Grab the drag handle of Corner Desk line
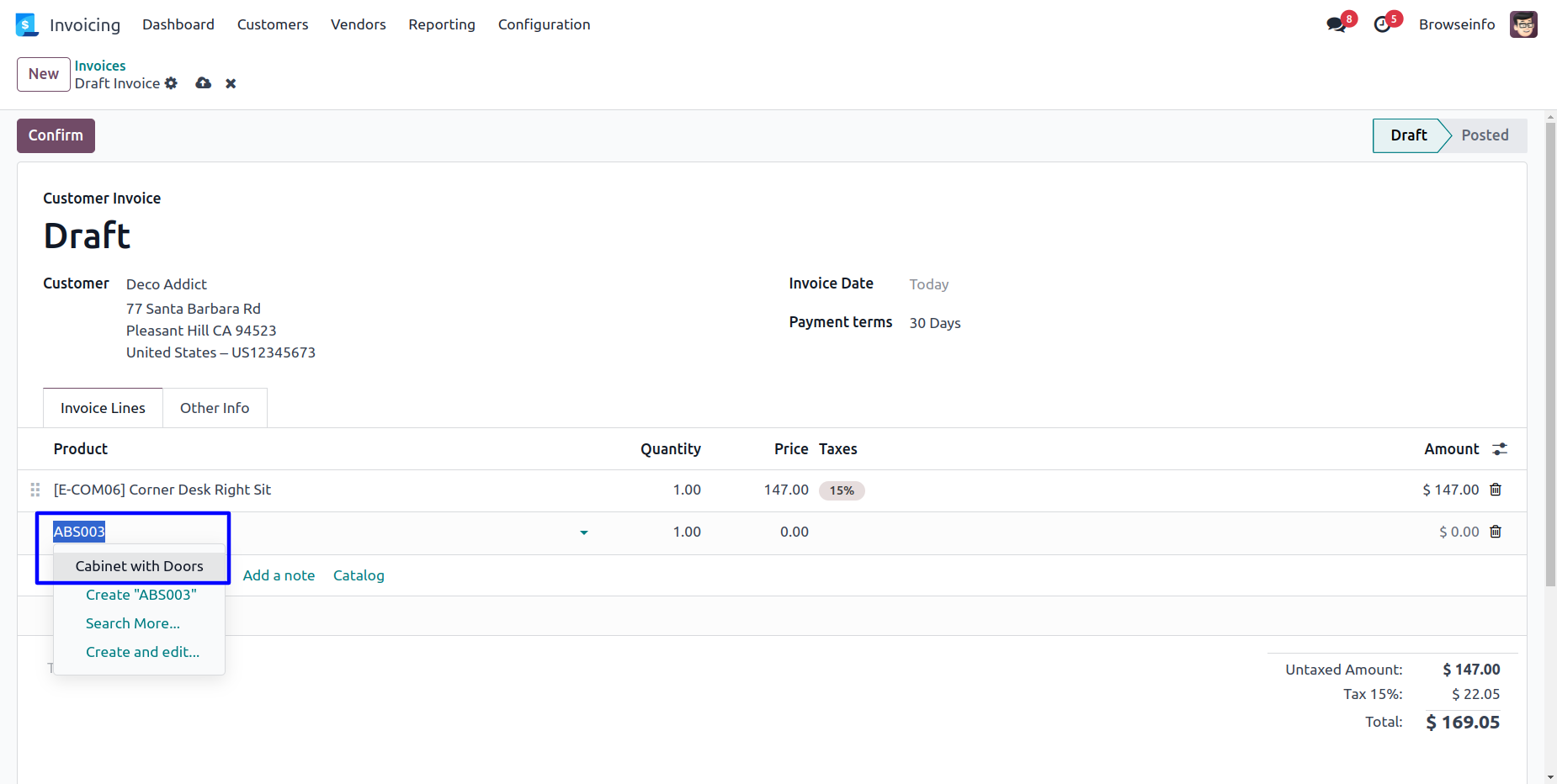The width and height of the screenshot is (1557, 784). pos(35,490)
